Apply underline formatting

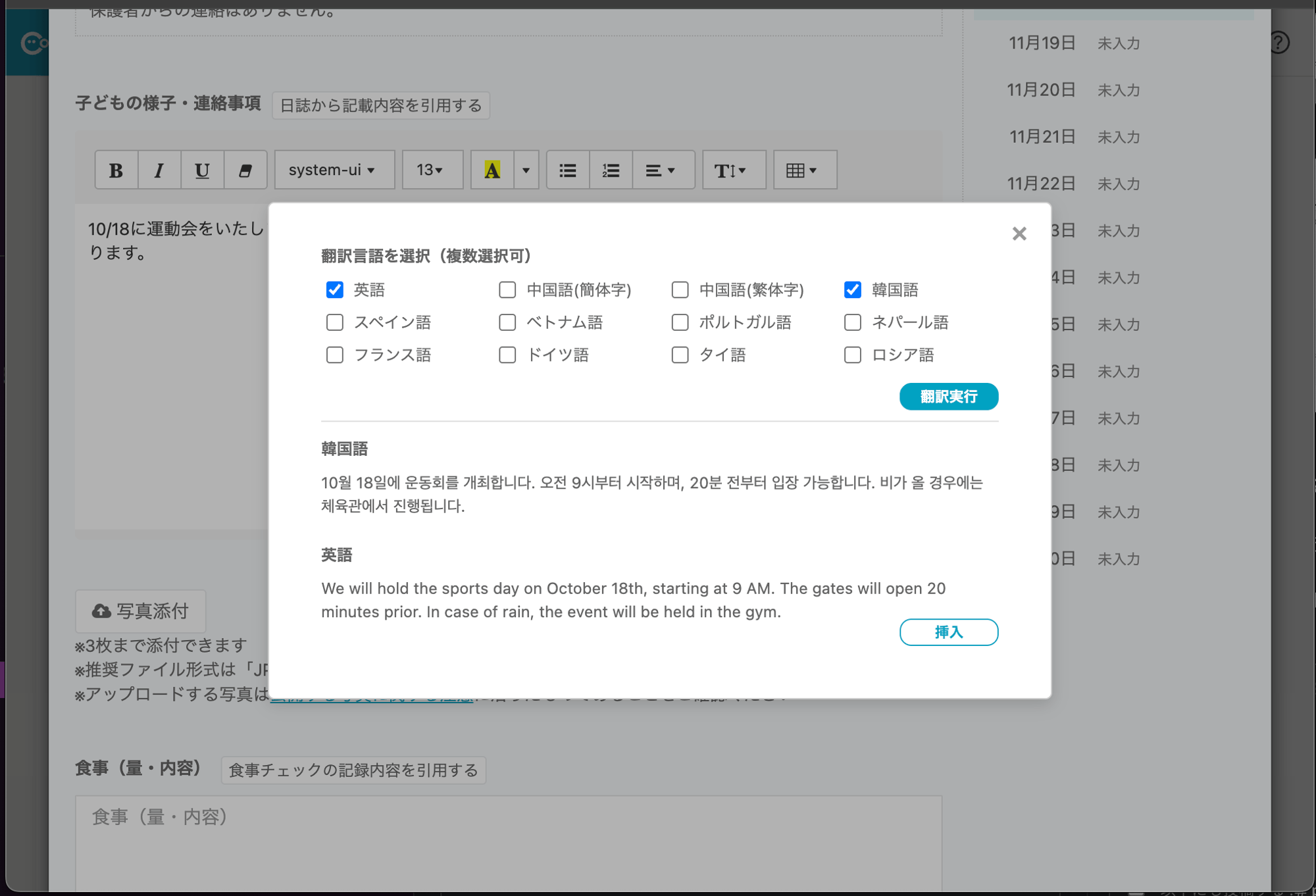point(202,170)
